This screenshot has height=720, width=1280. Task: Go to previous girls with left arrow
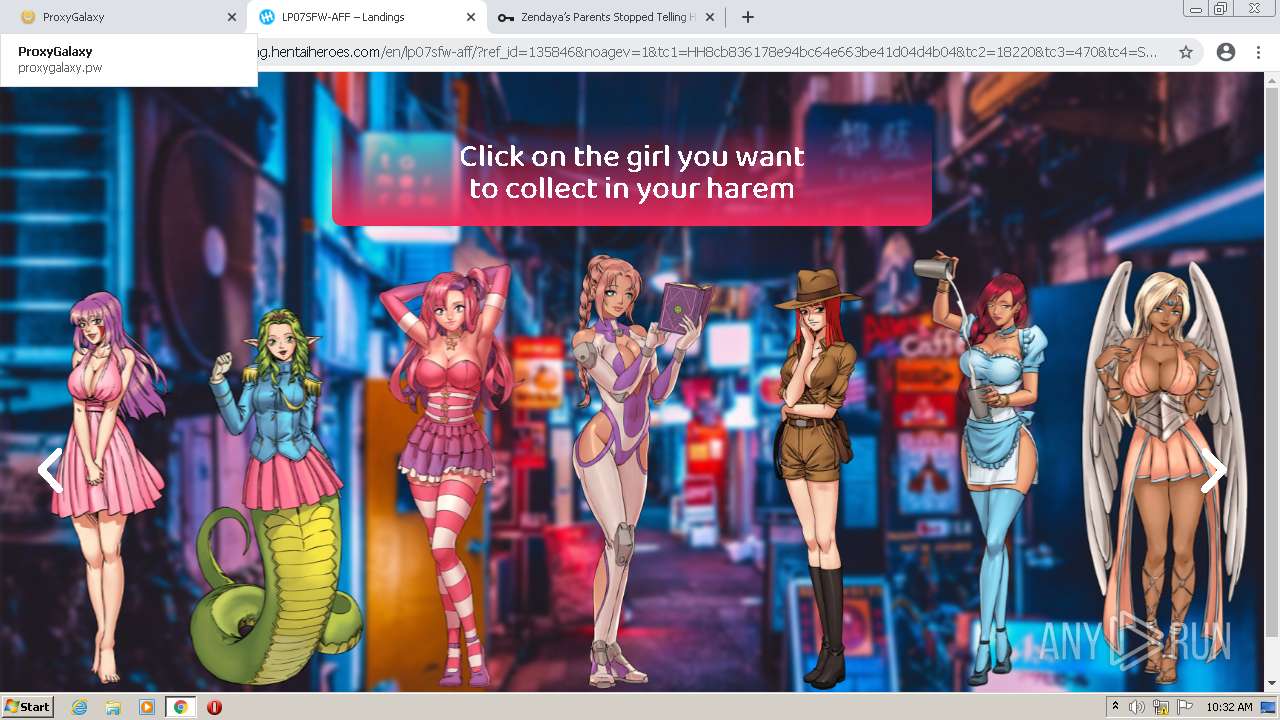(50, 470)
